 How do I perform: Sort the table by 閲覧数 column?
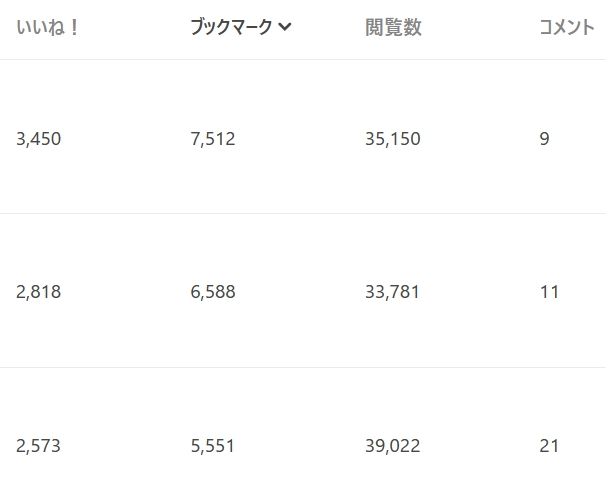click(393, 28)
